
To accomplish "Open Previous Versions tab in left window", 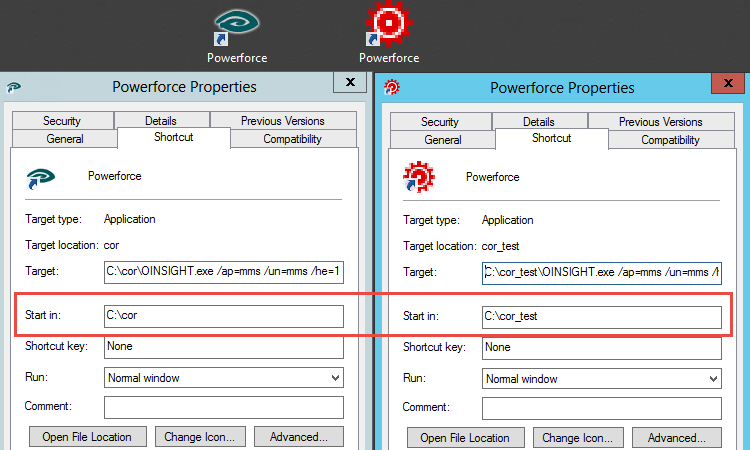I will [283, 121].
